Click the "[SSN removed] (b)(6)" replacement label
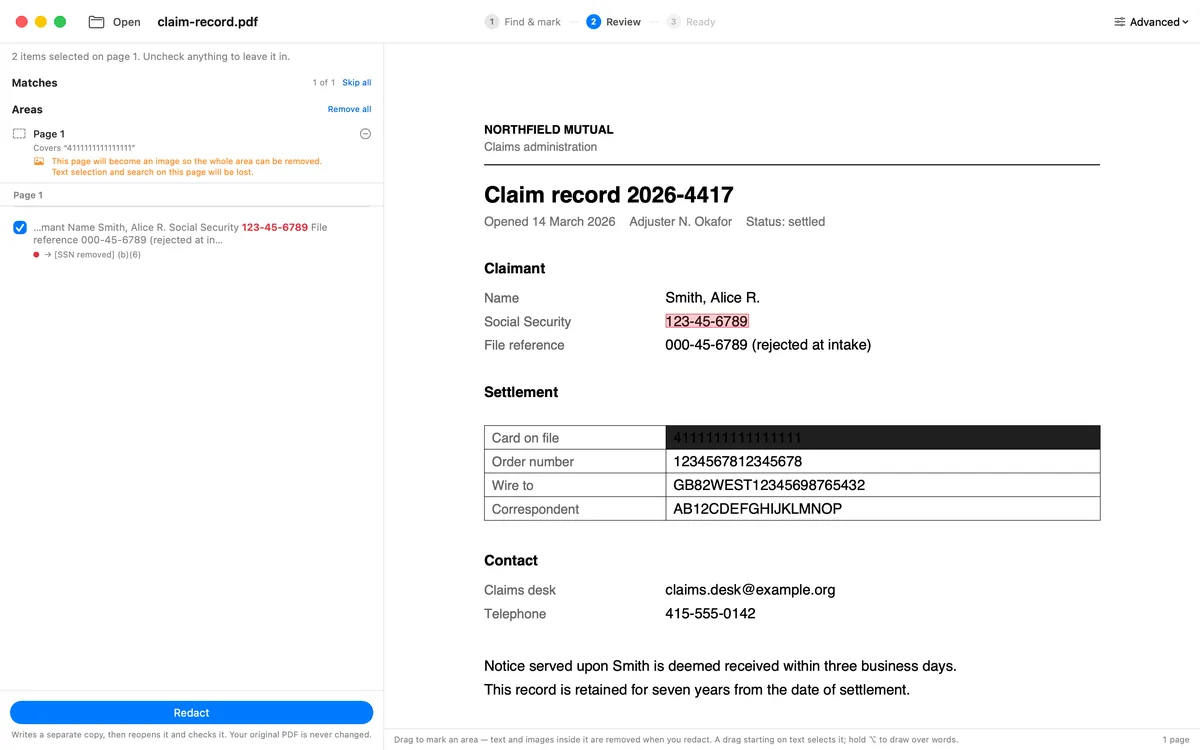Screen dimensions: 1200x750 97,255
